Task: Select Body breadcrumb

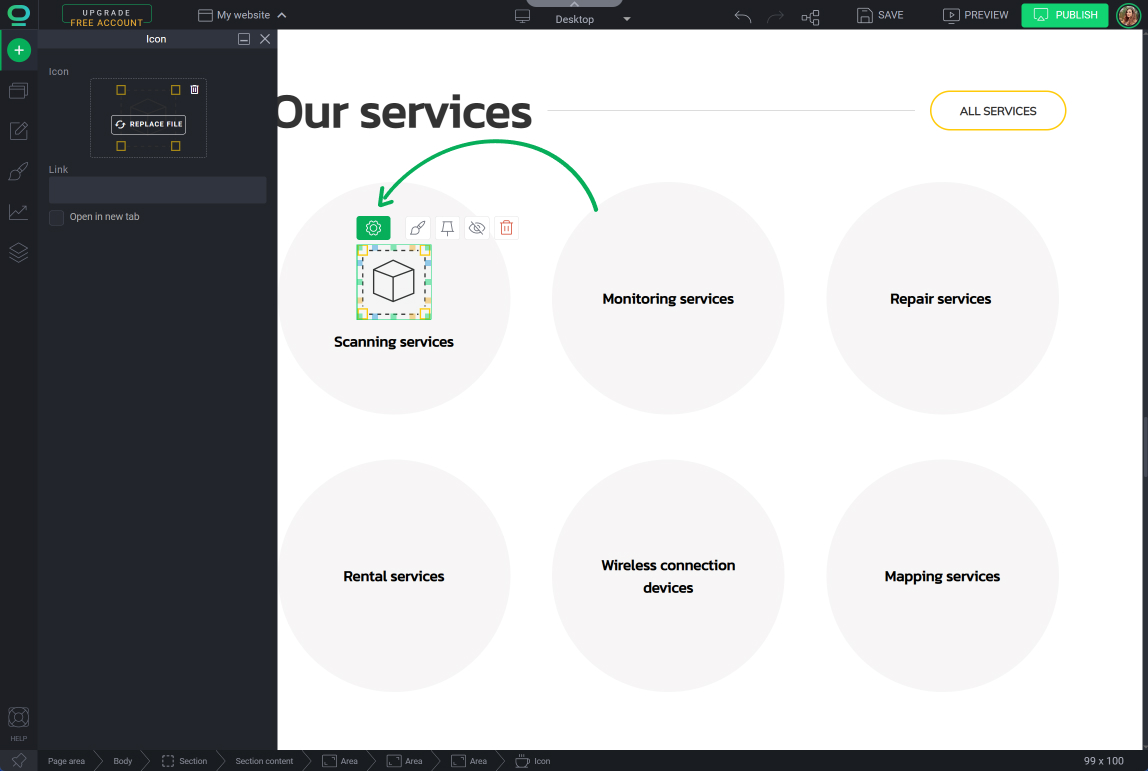Action: [123, 761]
